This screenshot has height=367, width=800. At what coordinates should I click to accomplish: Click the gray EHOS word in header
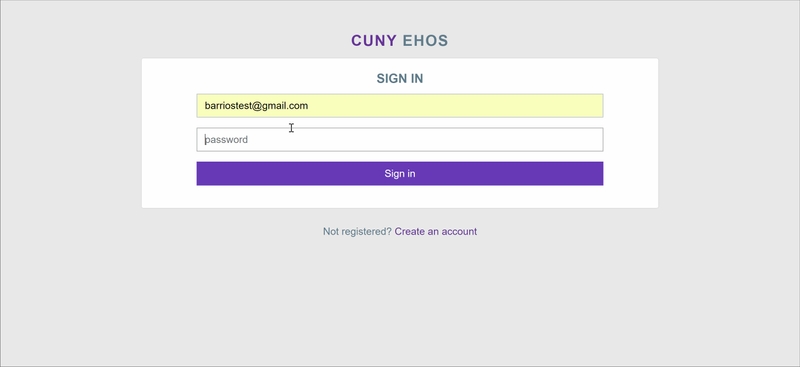click(426, 41)
